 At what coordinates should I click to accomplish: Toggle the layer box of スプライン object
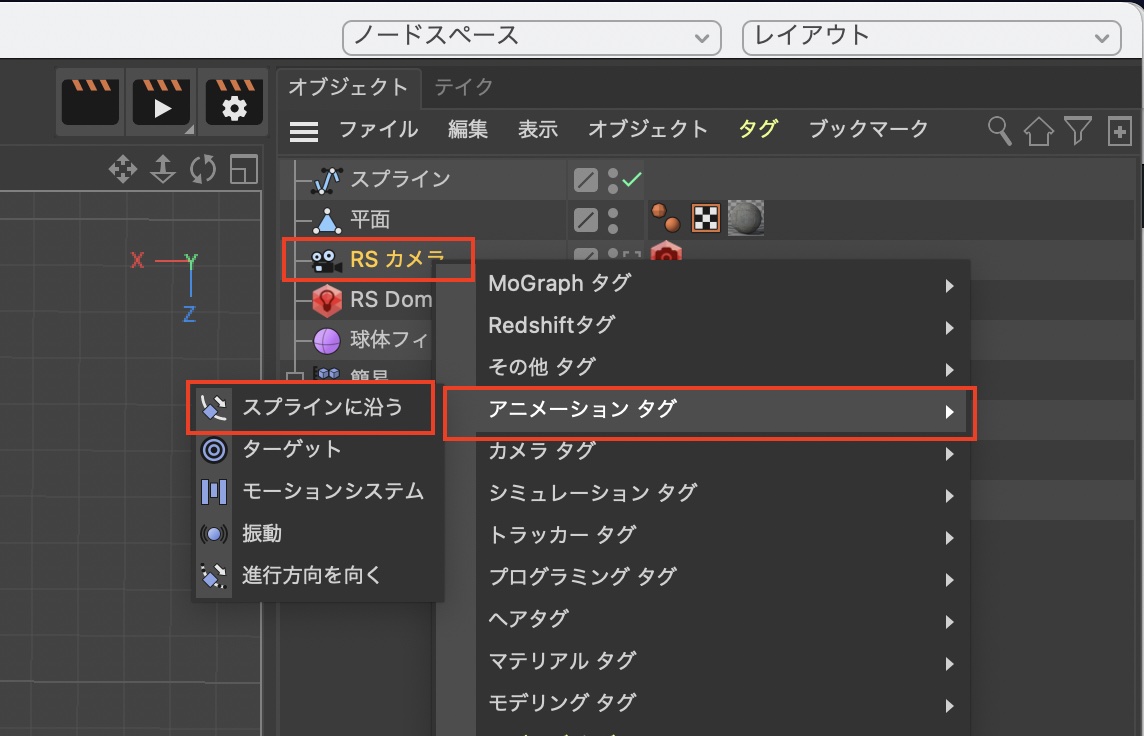pos(586,180)
